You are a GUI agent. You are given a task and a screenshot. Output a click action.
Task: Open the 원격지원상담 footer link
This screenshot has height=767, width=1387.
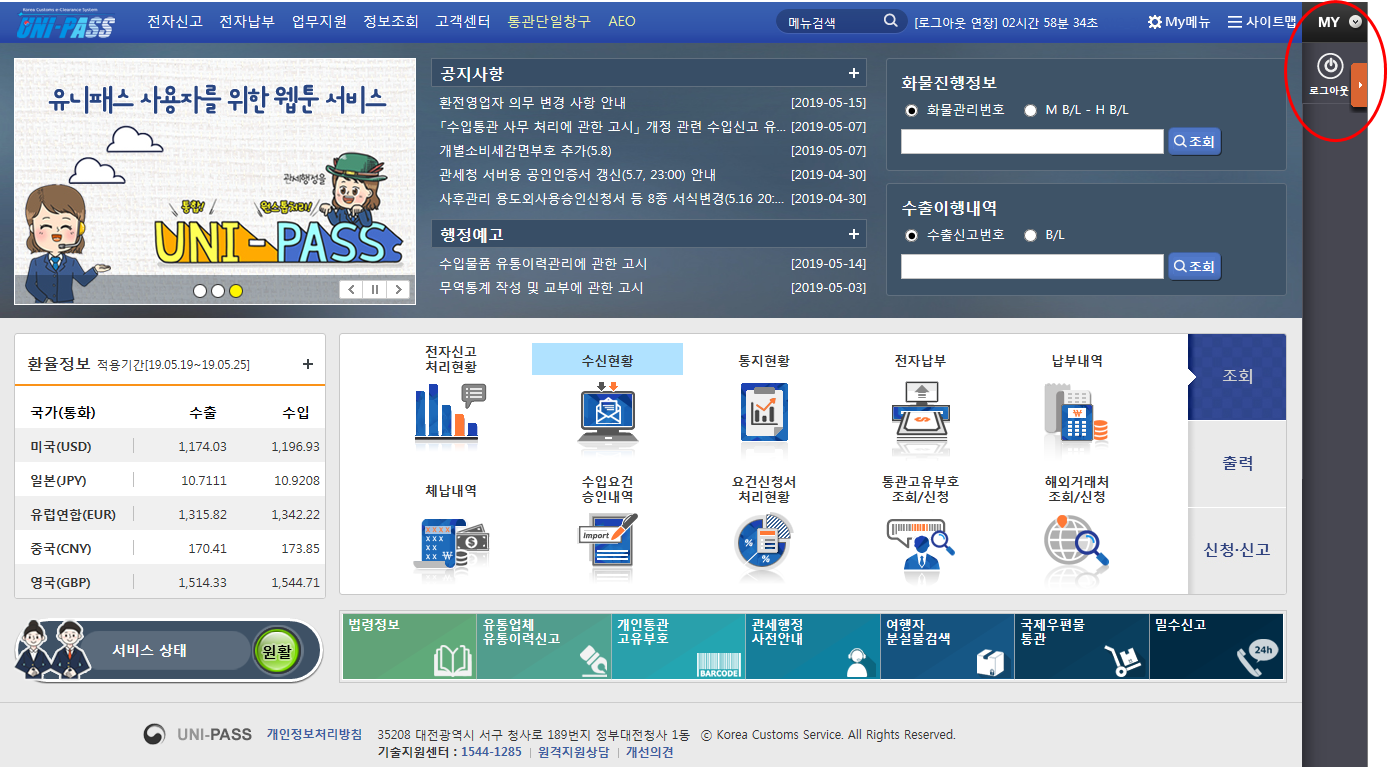click(573, 752)
